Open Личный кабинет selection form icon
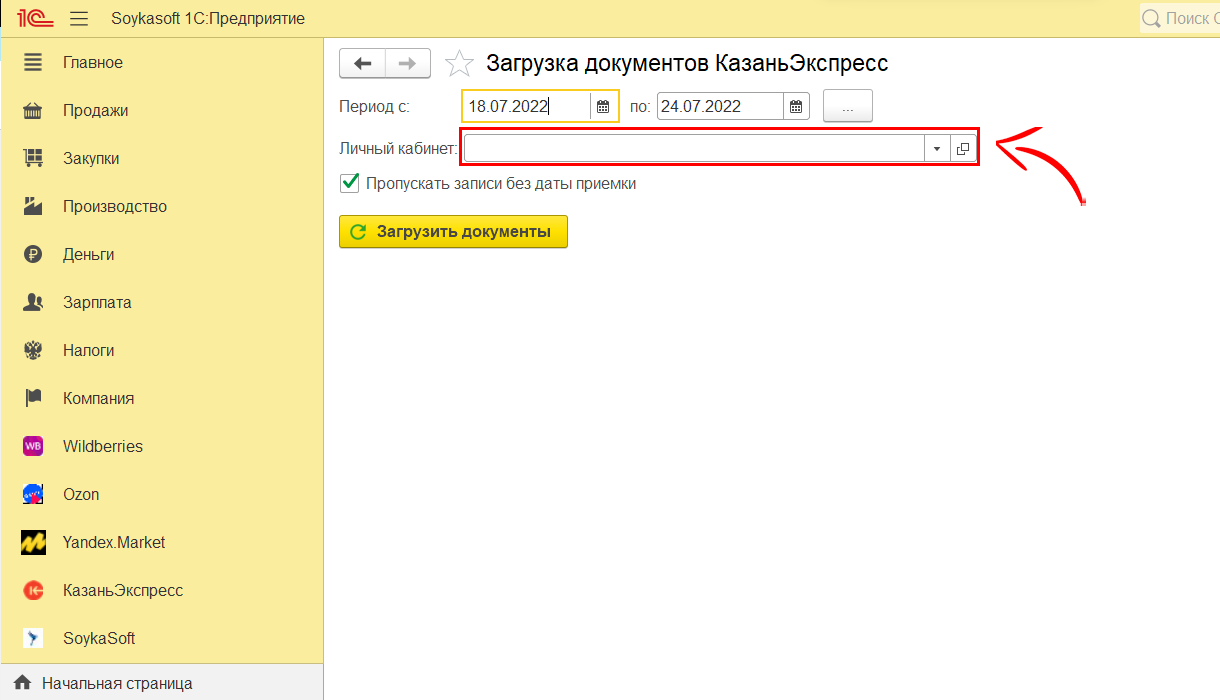This screenshot has width=1220, height=700. coord(963,148)
